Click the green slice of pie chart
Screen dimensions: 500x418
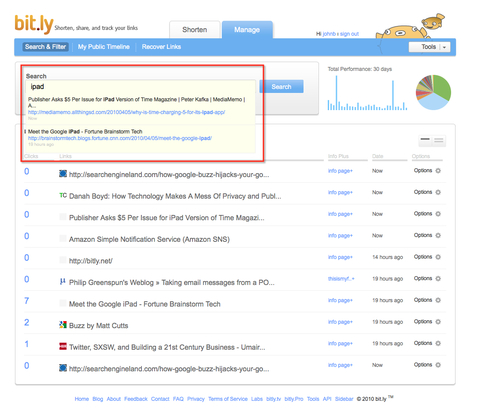[x=442, y=87]
